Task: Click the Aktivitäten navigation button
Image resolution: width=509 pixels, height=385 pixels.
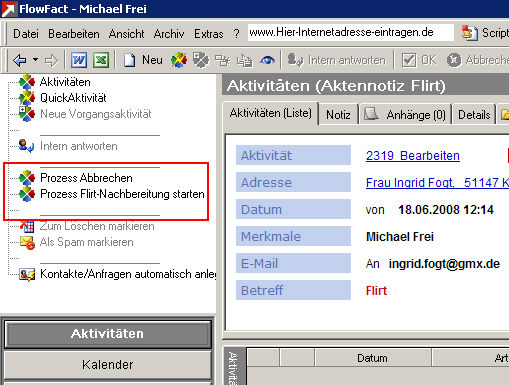Action: [107, 334]
